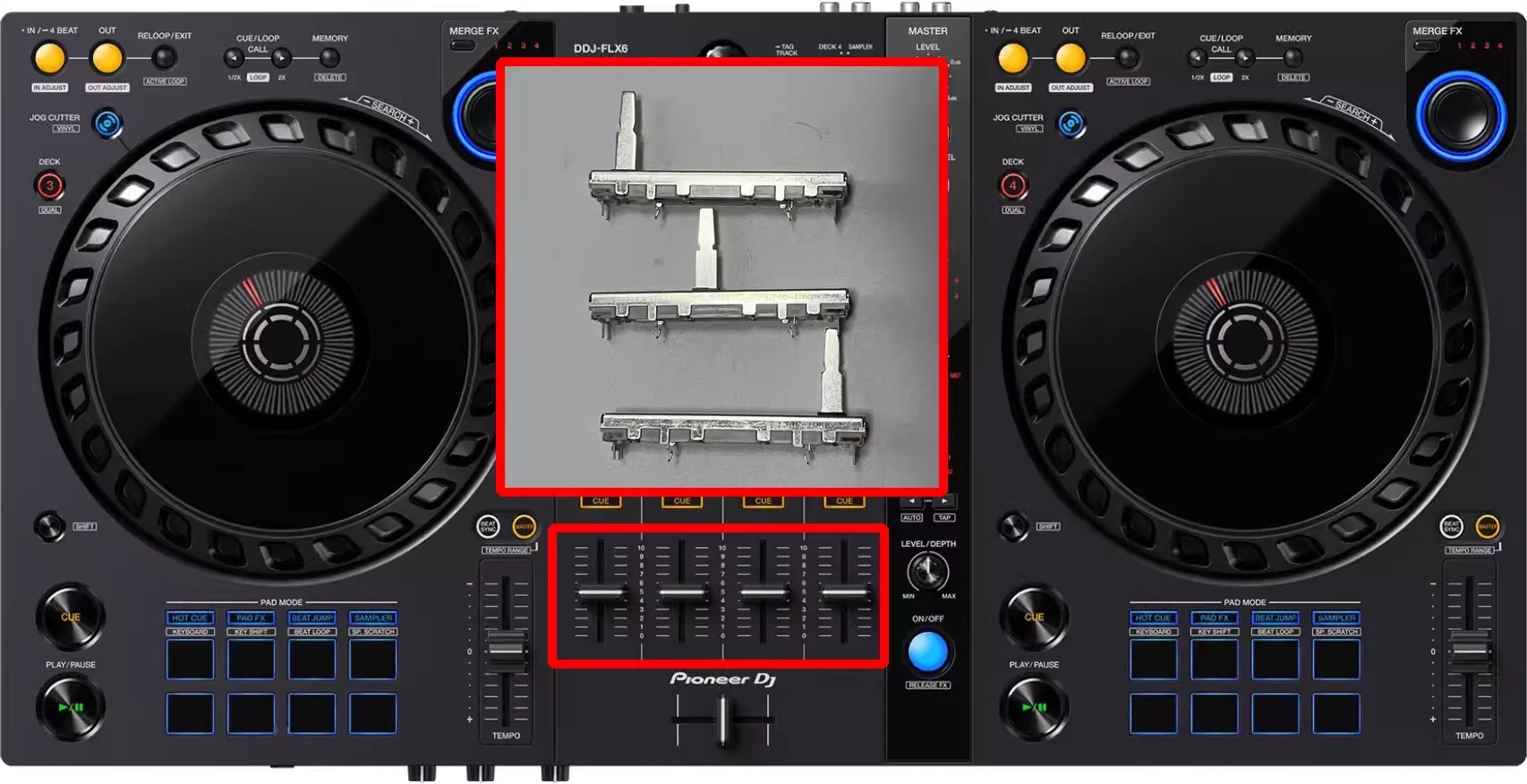The image size is (1527, 784).
Task: Grab the first channel fader in mixer
Action: [601, 592]
